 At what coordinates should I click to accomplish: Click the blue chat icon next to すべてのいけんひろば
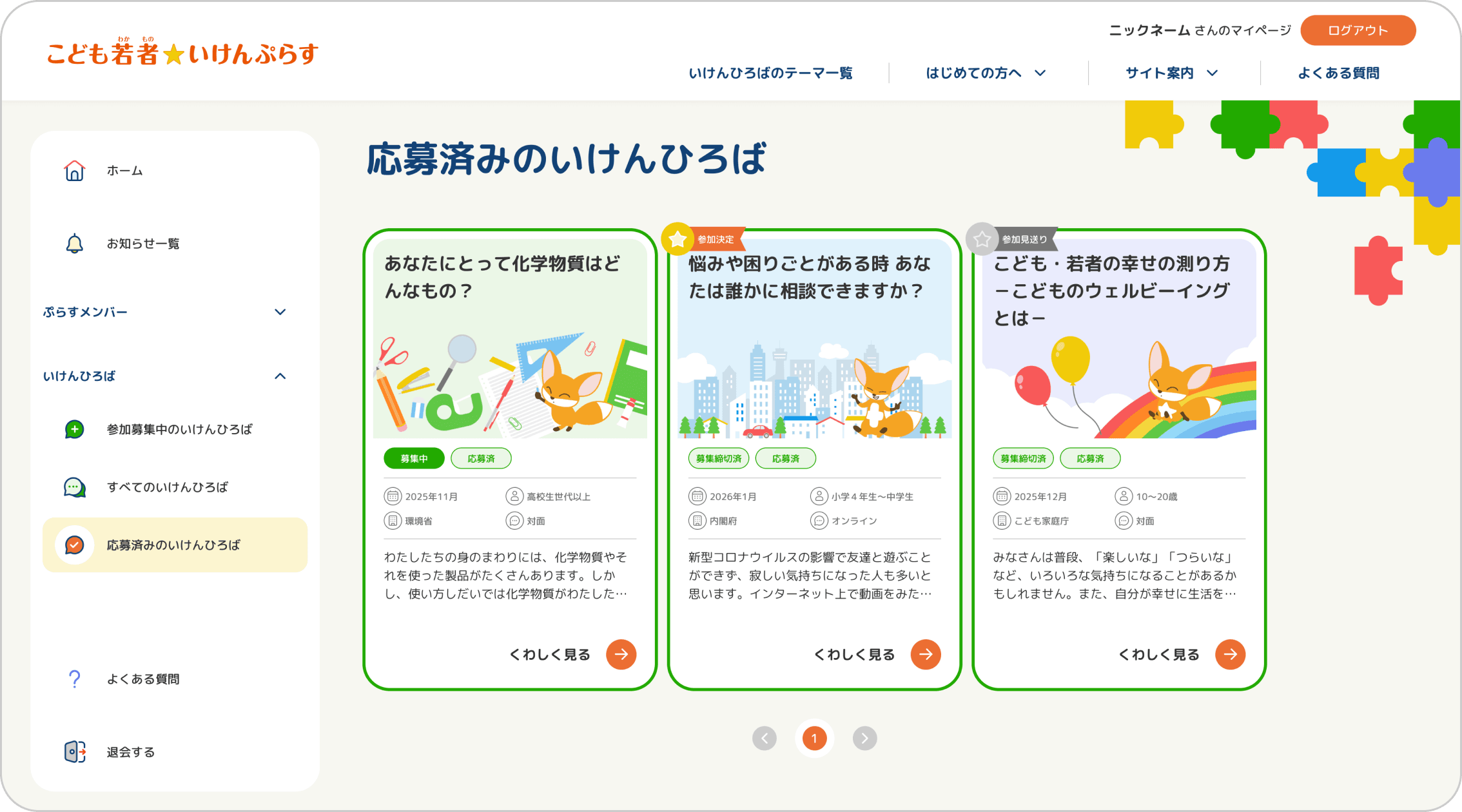(74, 487)
